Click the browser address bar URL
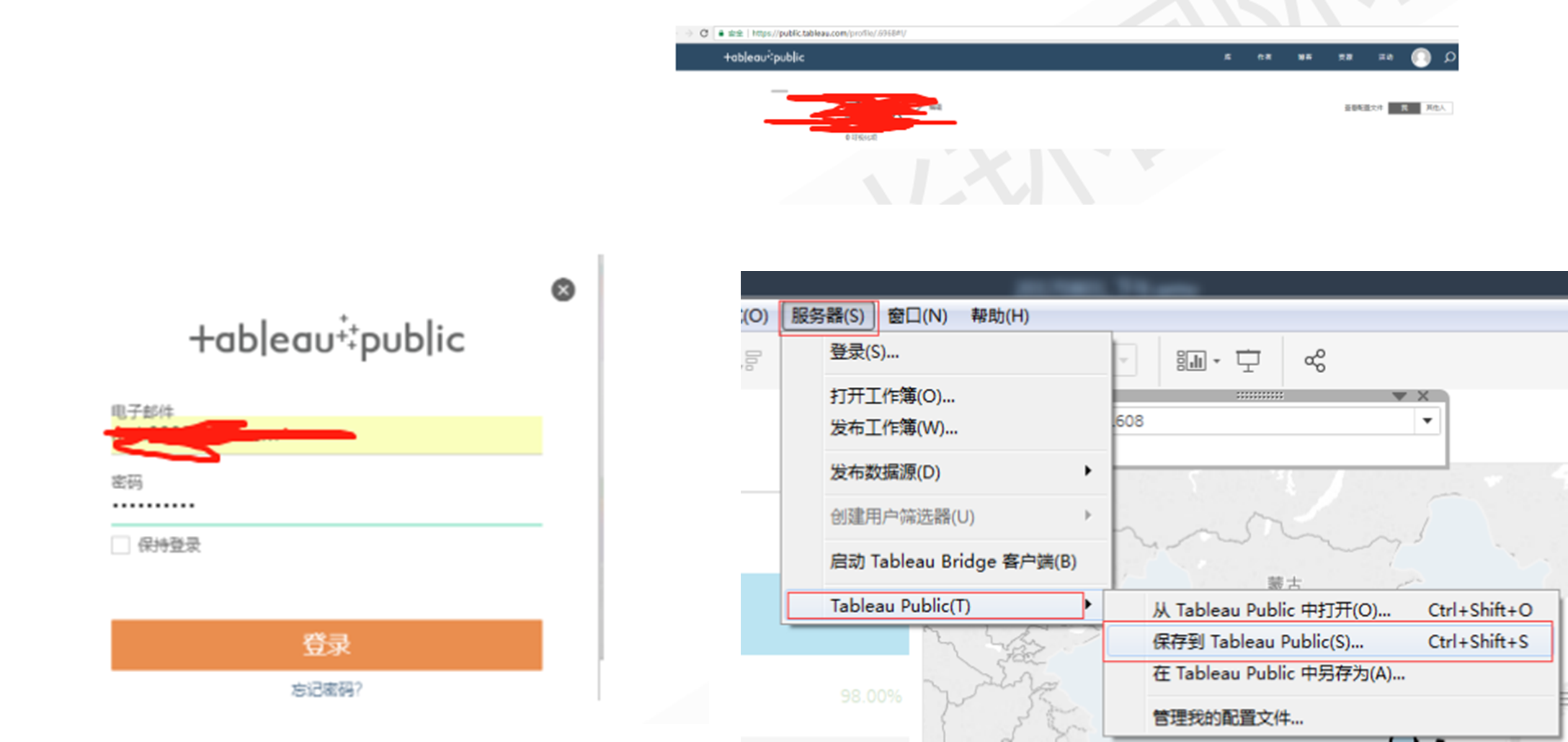1568x742 pixels. [x=829, y=33]
